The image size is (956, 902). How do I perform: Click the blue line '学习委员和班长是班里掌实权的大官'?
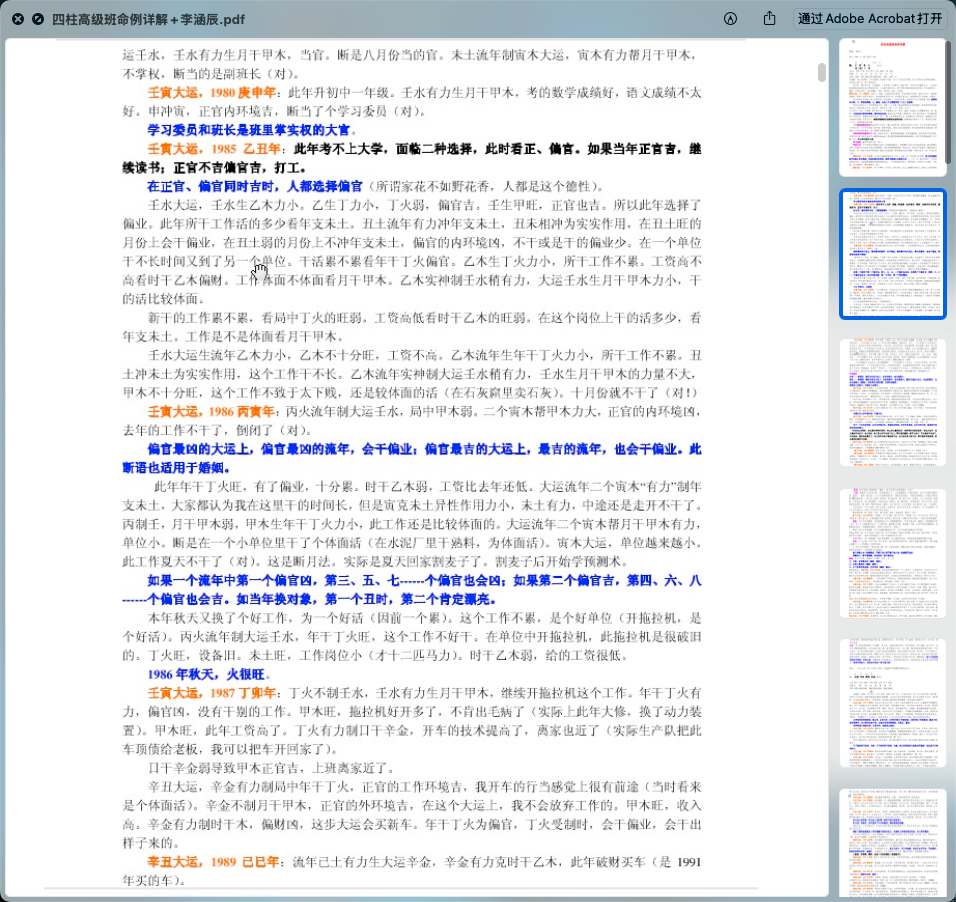(x=249, y=129)
